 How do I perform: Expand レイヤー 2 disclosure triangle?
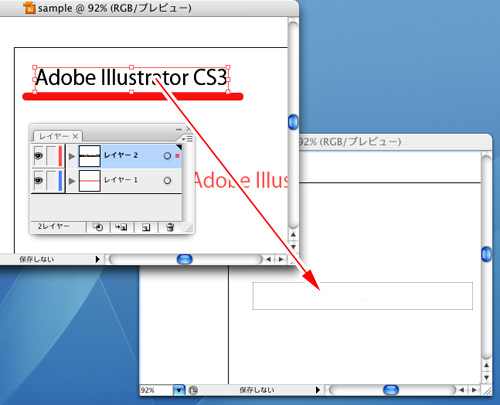click(x=72, y=156)
